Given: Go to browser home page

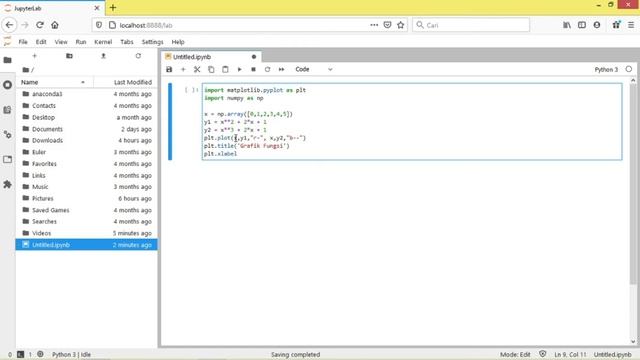Looking at the screenshot, I should pos(55,25).
